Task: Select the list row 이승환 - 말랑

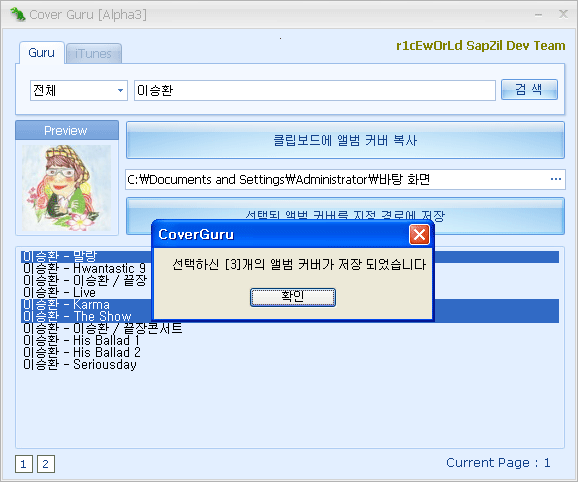Action: tap(290, 256)
